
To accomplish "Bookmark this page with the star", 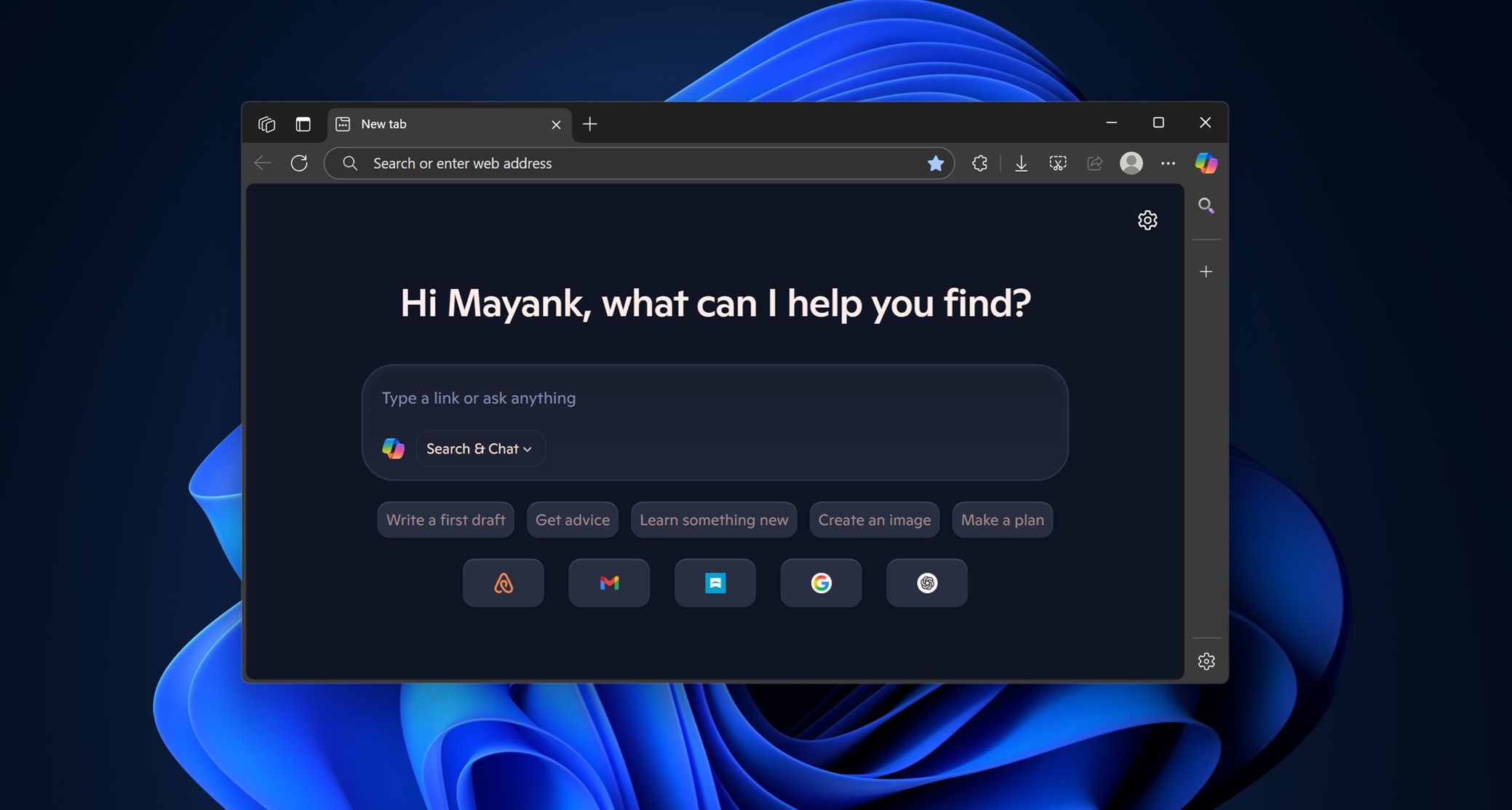I will [x=936, y=163].
